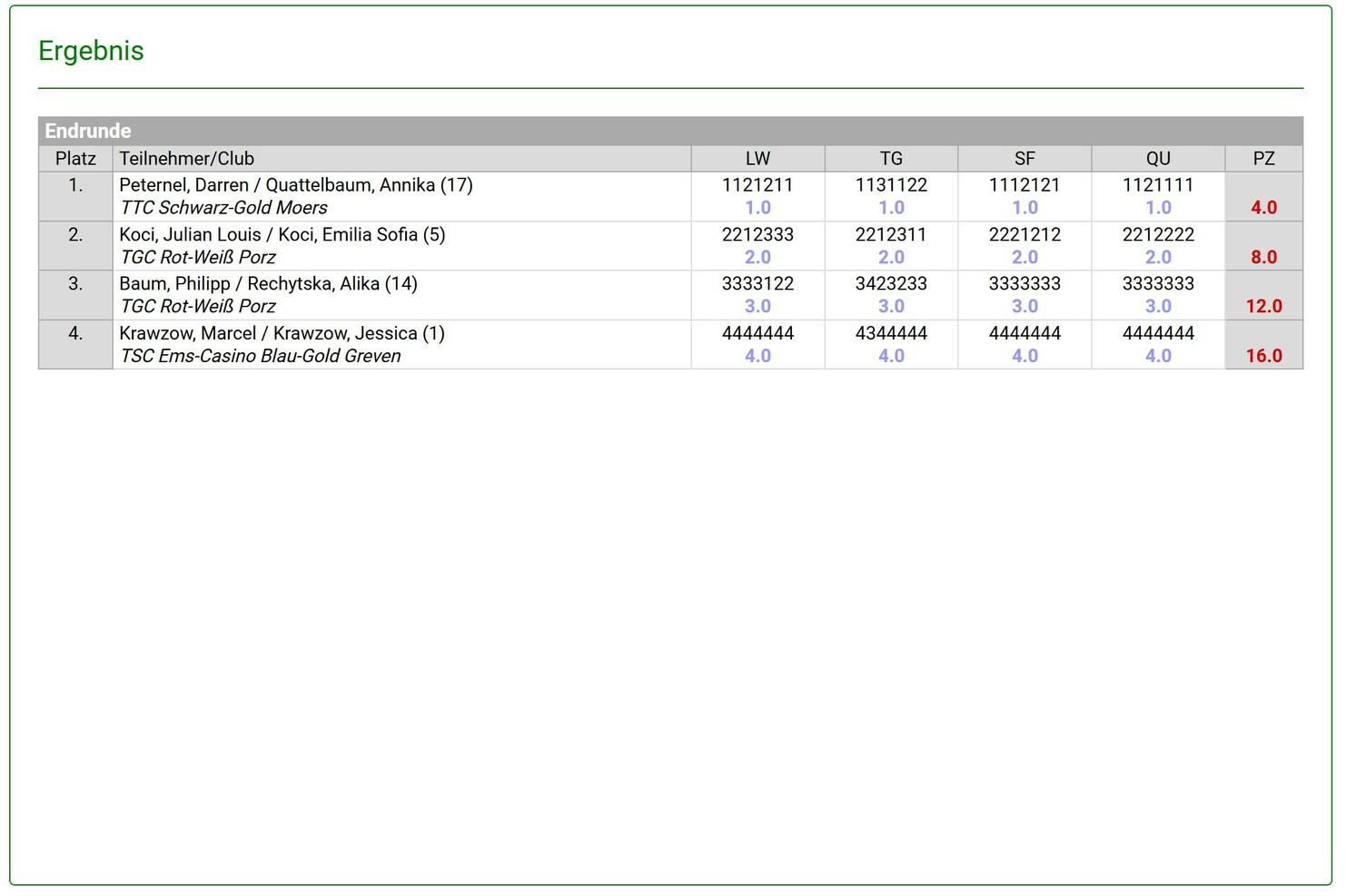1346x896 pixels.
Task: Select couple Koci, Julian Louis / Koci, Emilia Sofia
Action: click(282, 234)
